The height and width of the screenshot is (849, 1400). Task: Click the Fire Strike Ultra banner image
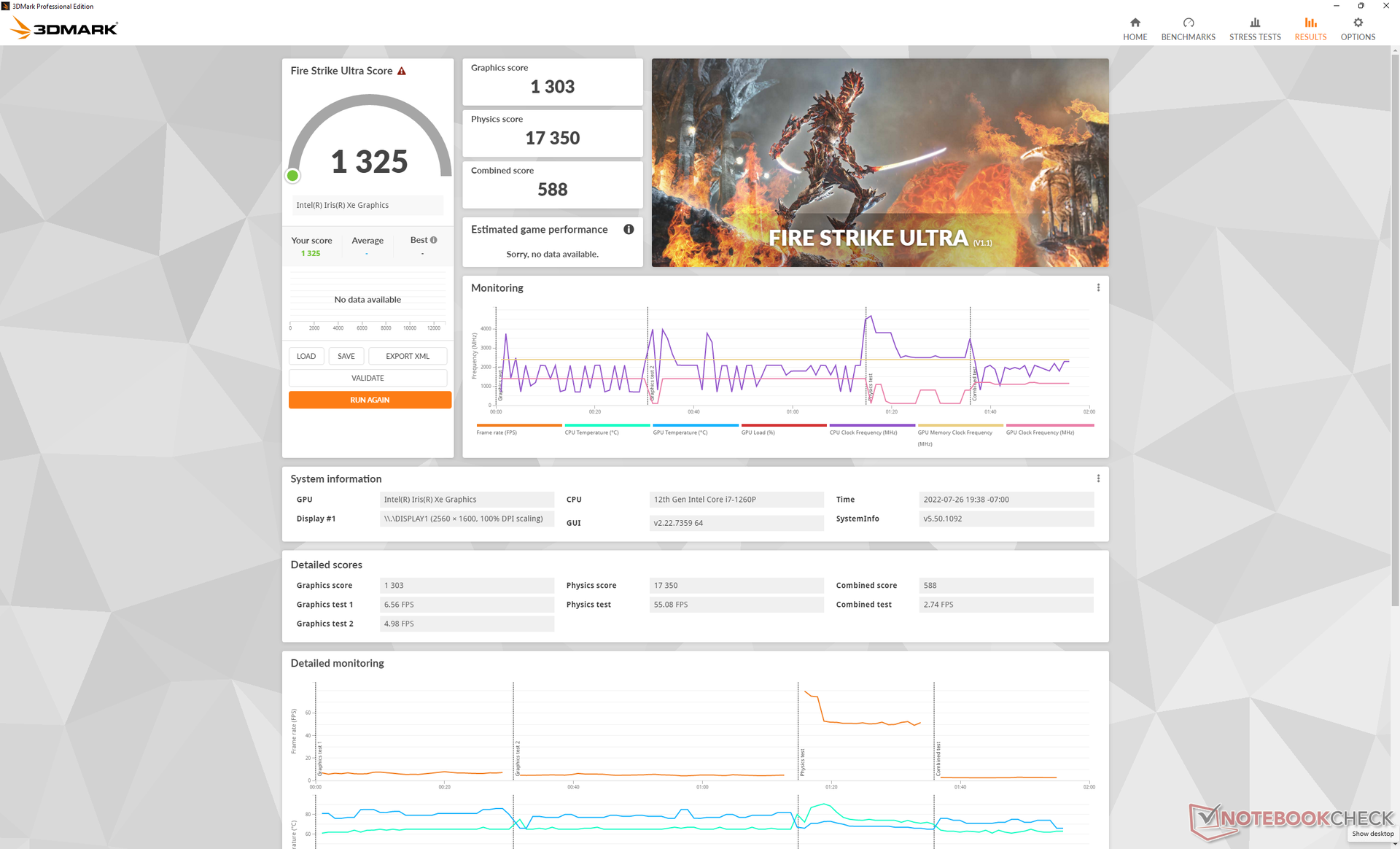click(x=879, y=163)
